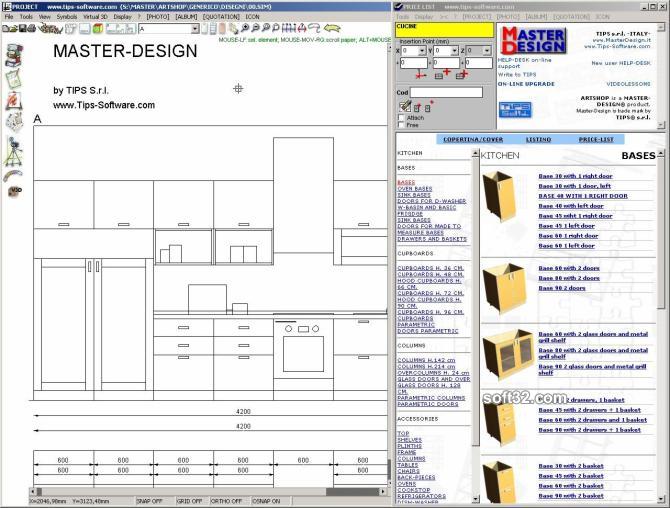Open the X insertion point dropdown
The height and width of the screenshot is (508, 670).
pos(421,51)
